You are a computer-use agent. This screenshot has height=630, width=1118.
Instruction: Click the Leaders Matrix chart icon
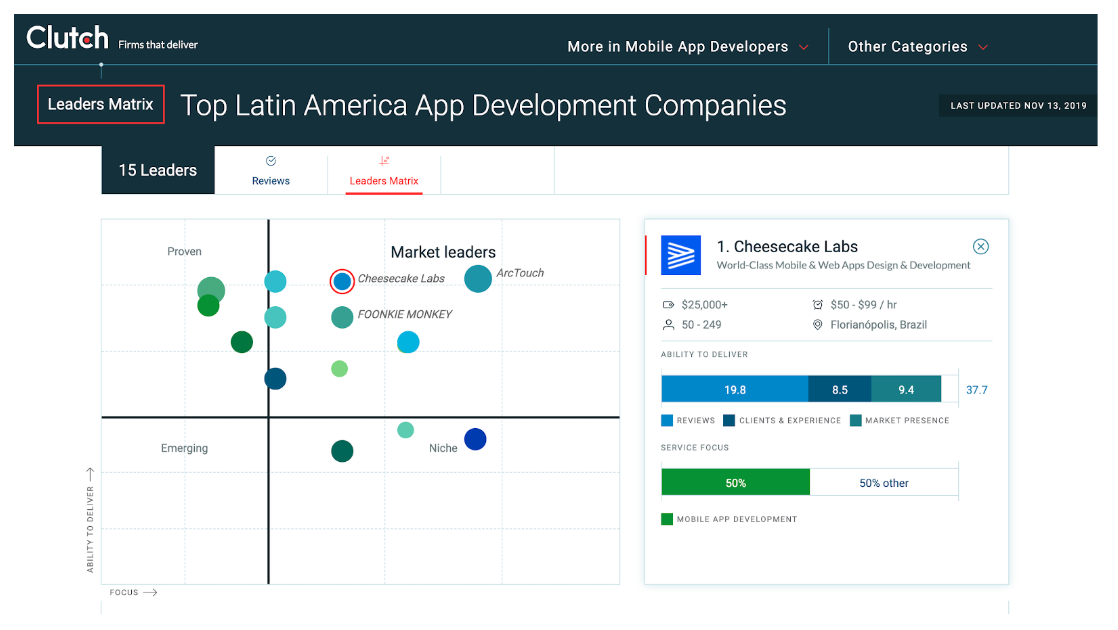pos(384,161)
